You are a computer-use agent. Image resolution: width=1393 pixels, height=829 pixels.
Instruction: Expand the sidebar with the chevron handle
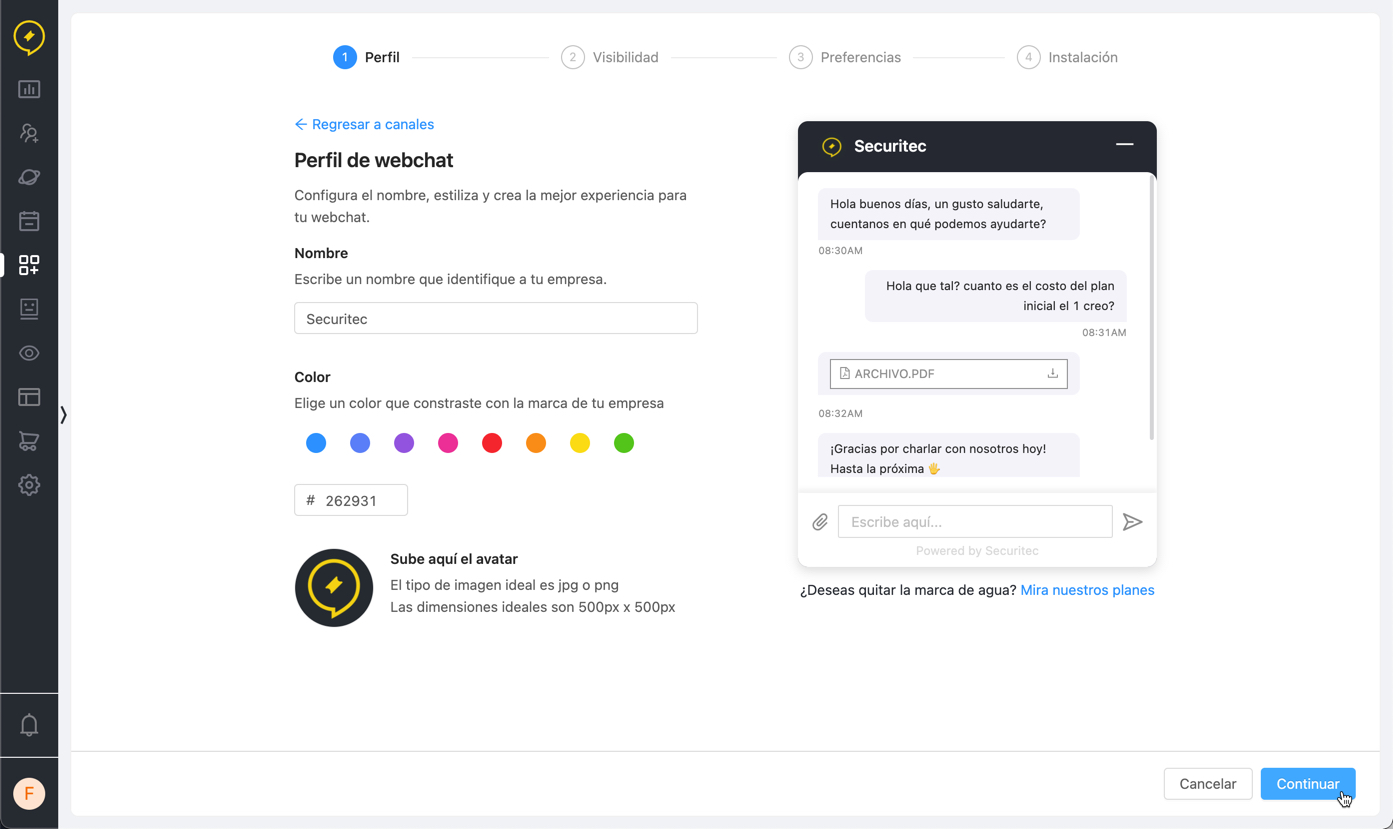pyautogui.click(x=63, y=414)
